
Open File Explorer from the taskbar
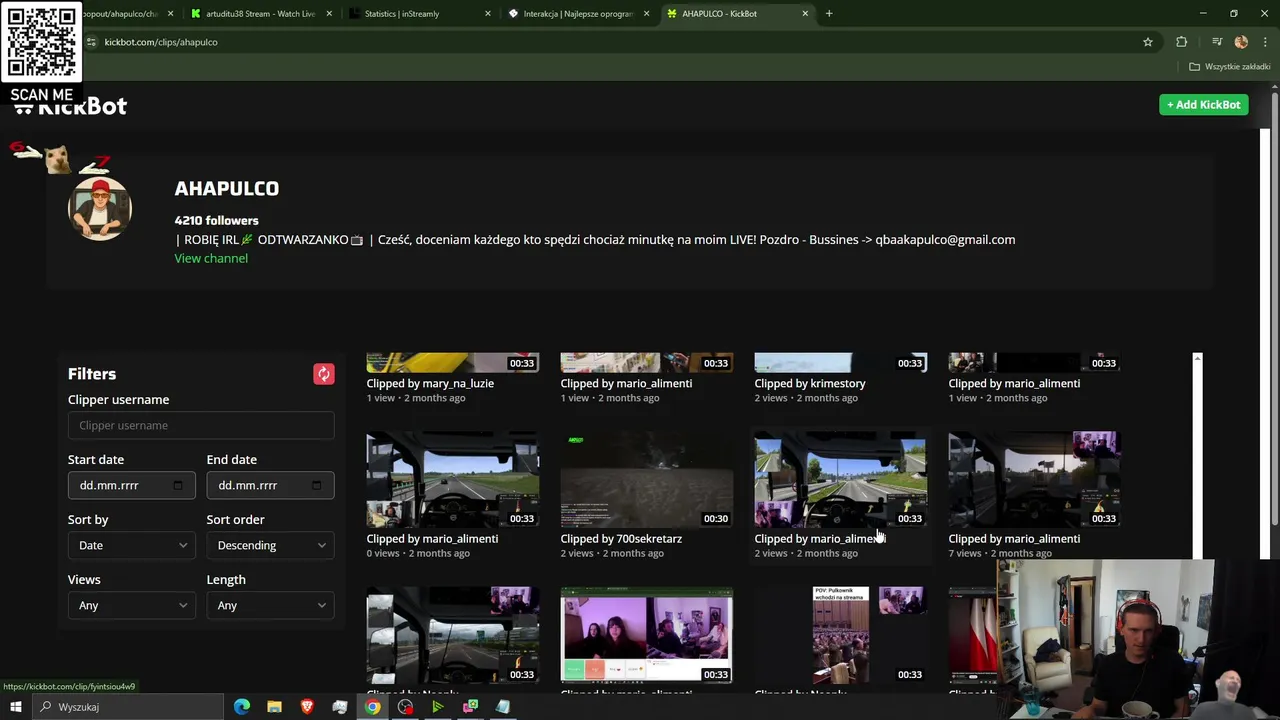(274, 707)
